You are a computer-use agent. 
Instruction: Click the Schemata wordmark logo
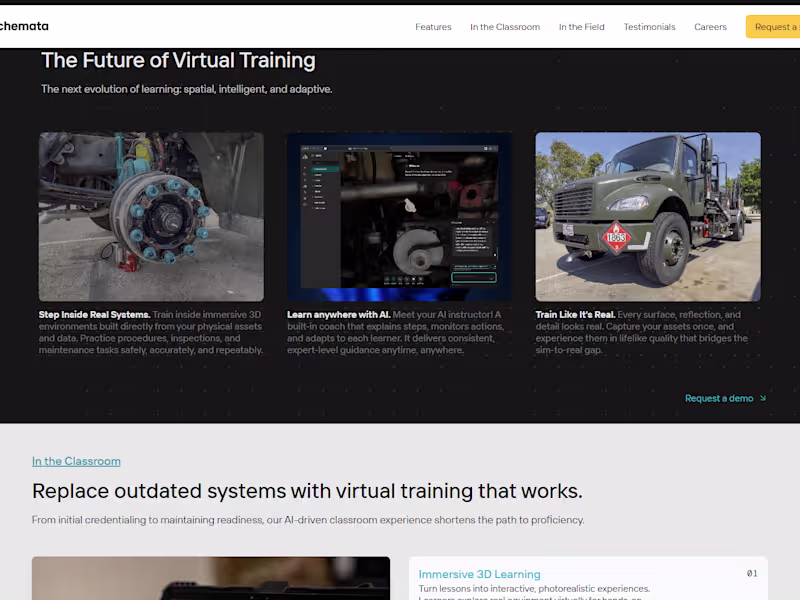point(24,26)
